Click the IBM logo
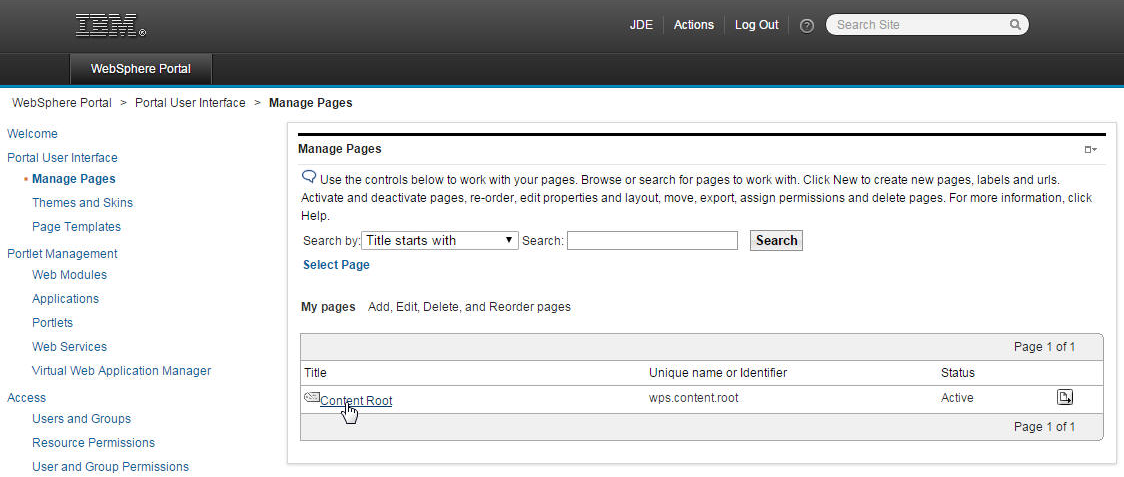This screenshot has height=477, width=1124. click(110, 25)
